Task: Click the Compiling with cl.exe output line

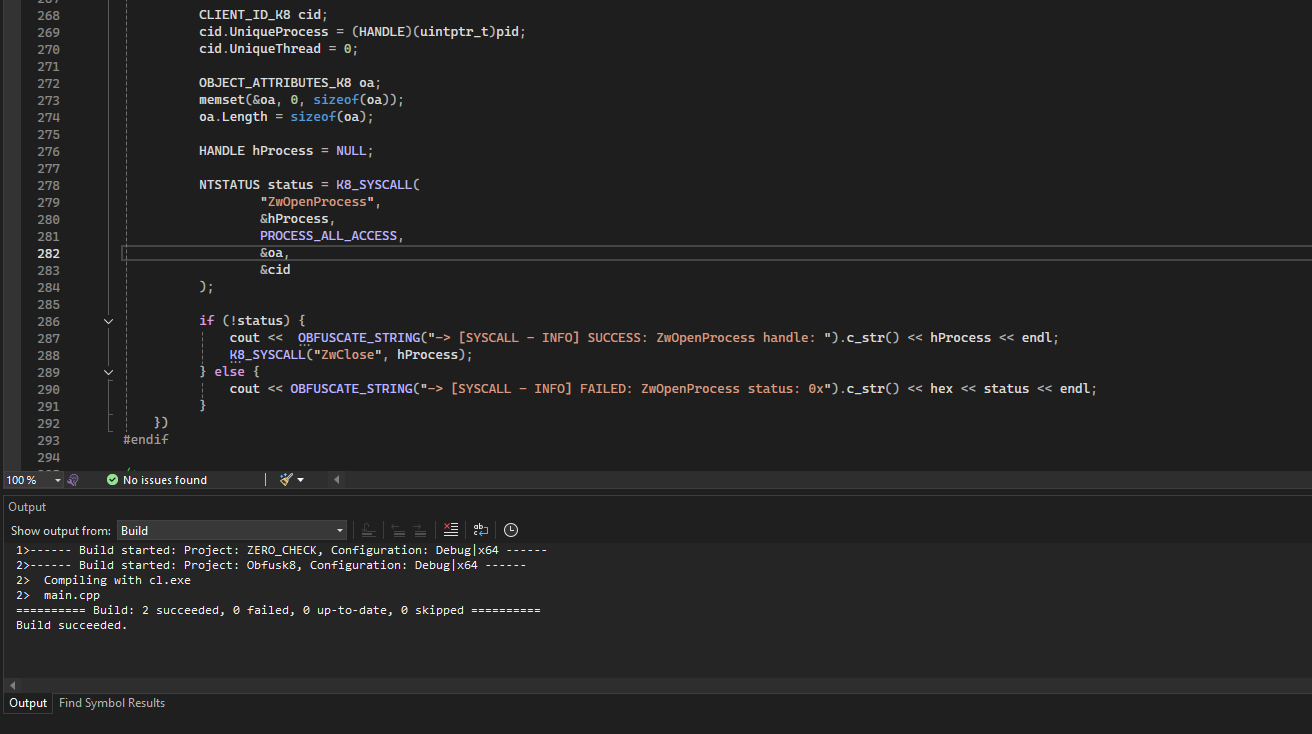Action: 117,580
